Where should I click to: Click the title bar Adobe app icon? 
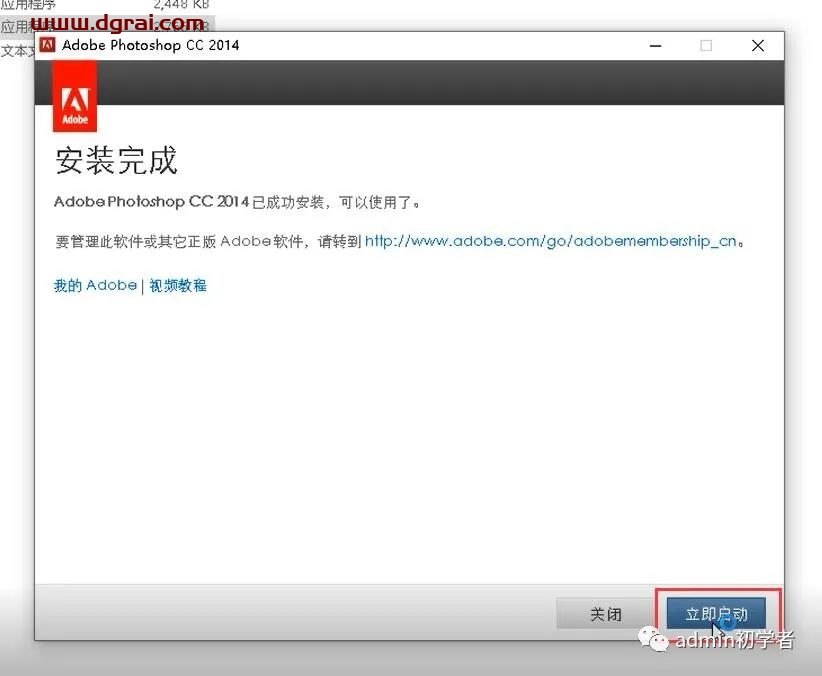tap(48, 45)
